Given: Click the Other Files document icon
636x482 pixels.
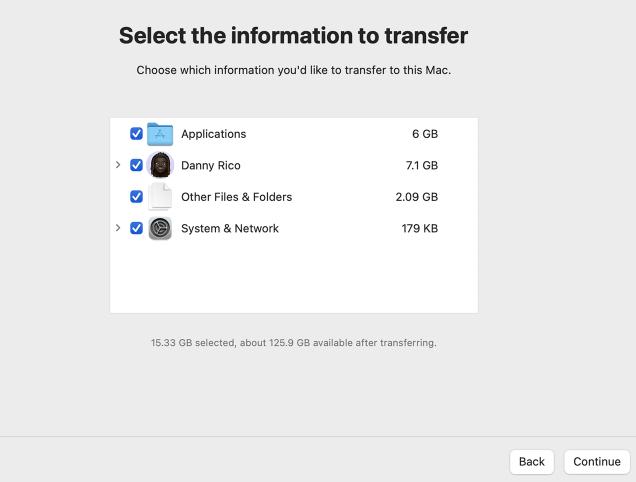Looking at the screenshot, I should tap(160, 197).
